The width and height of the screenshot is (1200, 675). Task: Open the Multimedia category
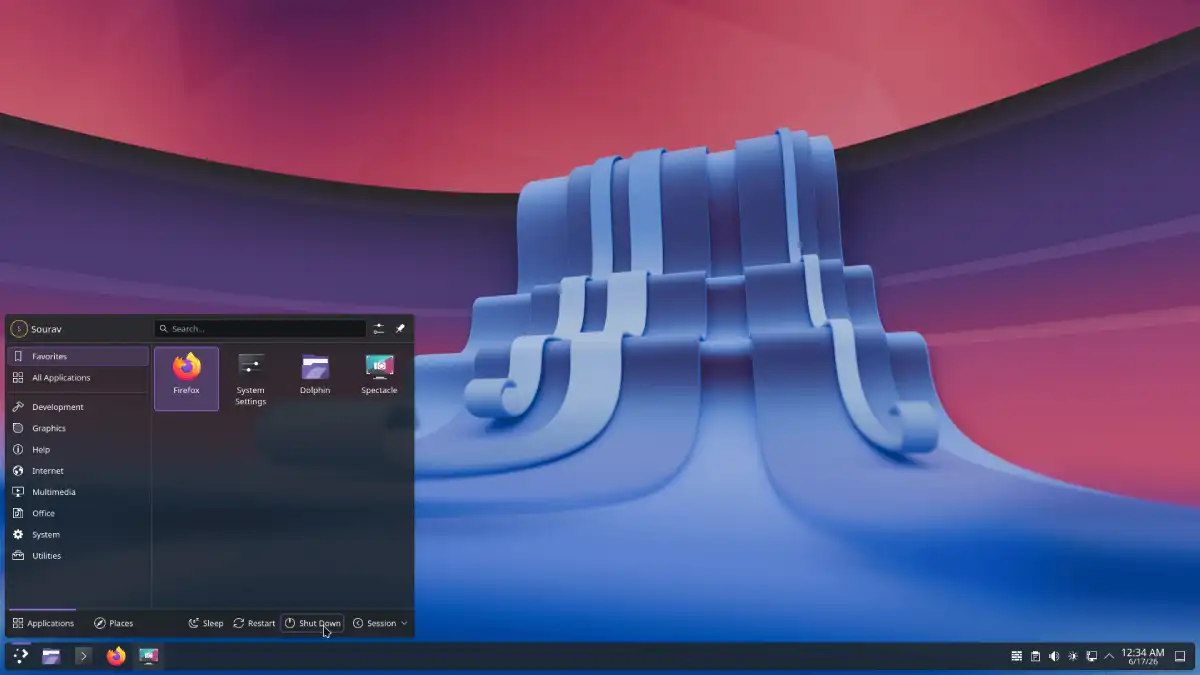[78, 492]
